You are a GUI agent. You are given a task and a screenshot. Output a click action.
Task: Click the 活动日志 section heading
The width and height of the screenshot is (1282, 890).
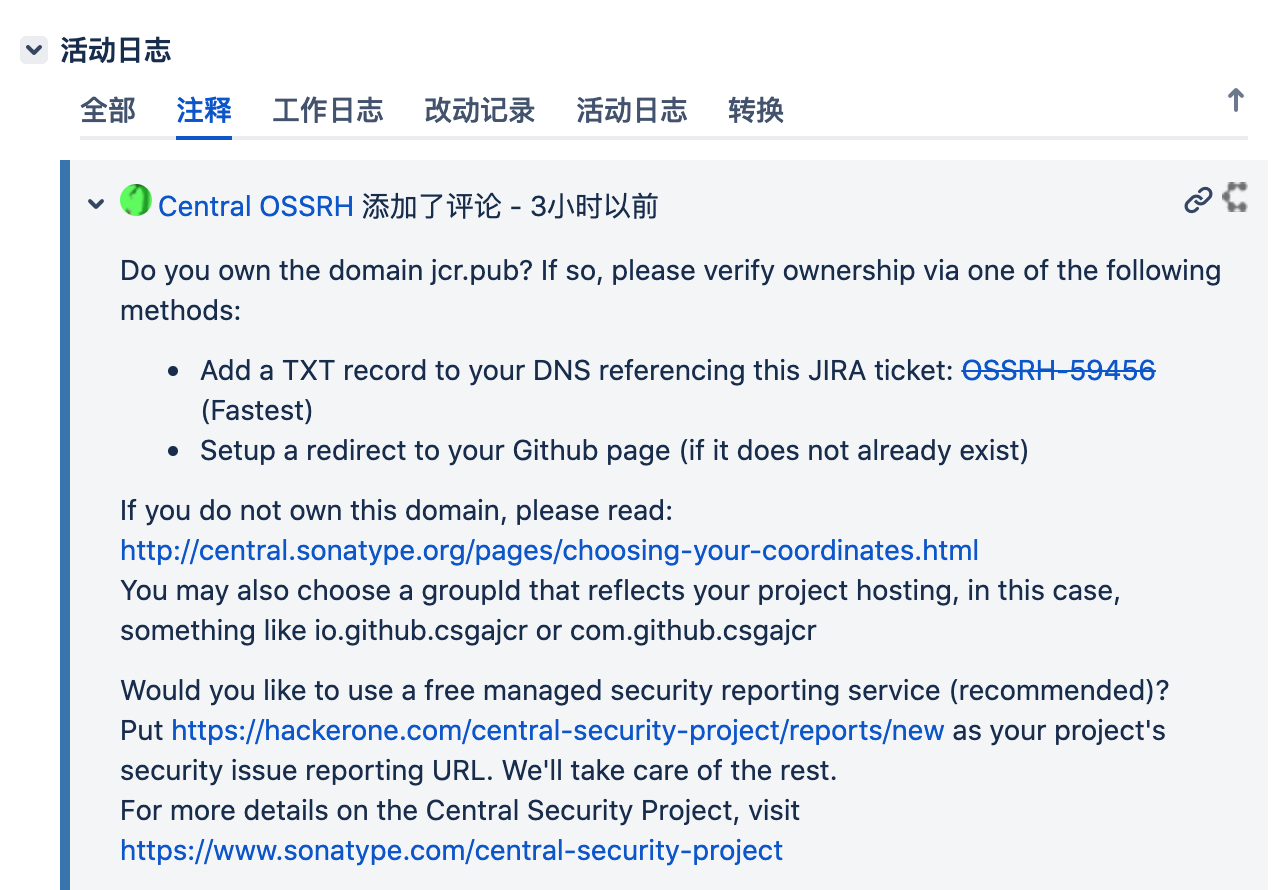coord(116,50)
